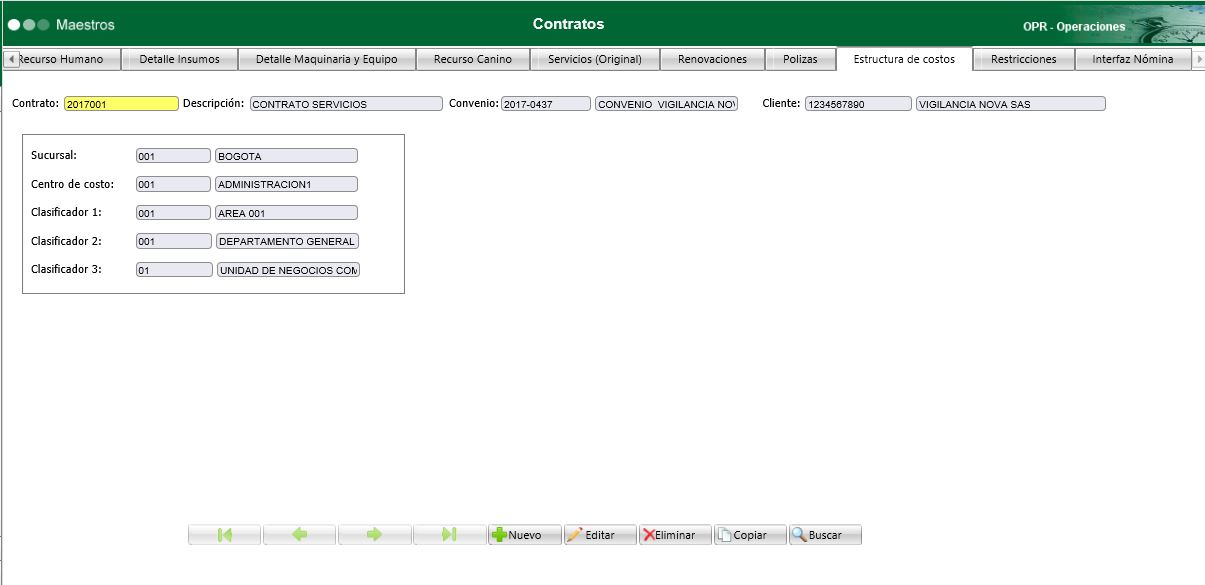Screen dimensions: 1205x585
Task: Click the Contrato field 2017001
Action: tap(121, 104)
